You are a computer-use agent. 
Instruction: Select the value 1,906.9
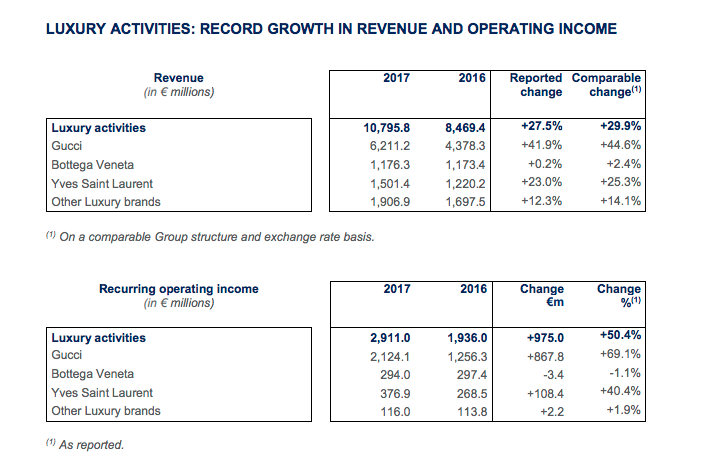(390, 202)
